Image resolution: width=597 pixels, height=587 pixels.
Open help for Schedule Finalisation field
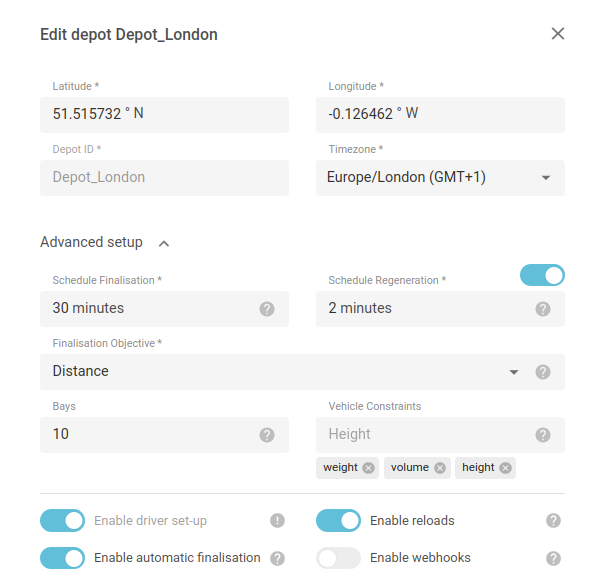coord(267,309)
